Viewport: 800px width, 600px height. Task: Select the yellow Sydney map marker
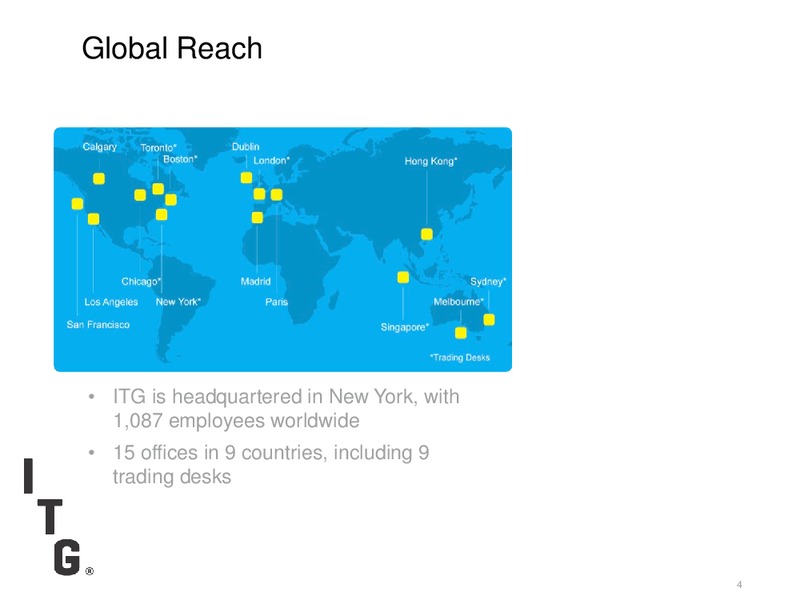click(x=489, y=319)
